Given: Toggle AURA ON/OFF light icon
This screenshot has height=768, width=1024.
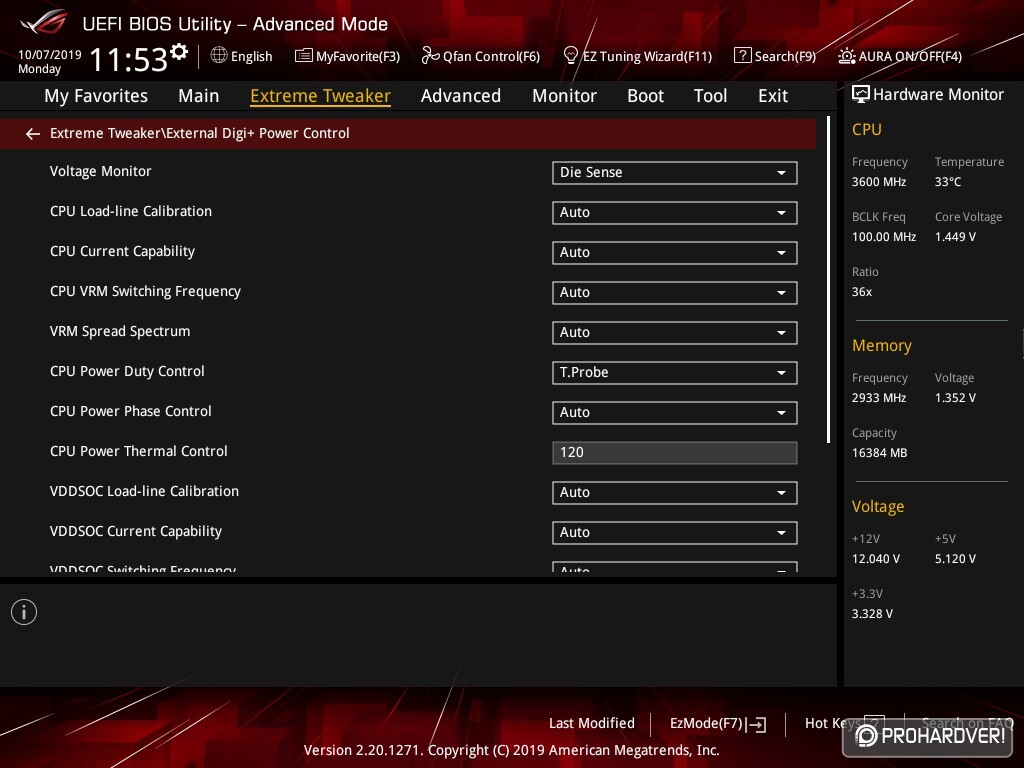Looking at the screenshot, I should pos(847,56).
